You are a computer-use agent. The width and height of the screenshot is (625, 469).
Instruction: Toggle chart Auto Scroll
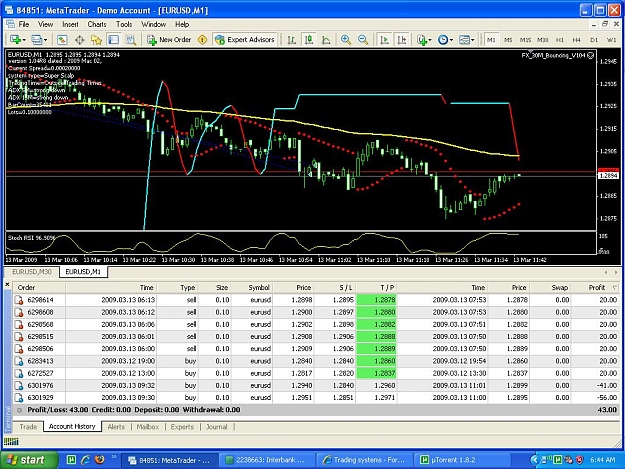(x=385, y=40)
